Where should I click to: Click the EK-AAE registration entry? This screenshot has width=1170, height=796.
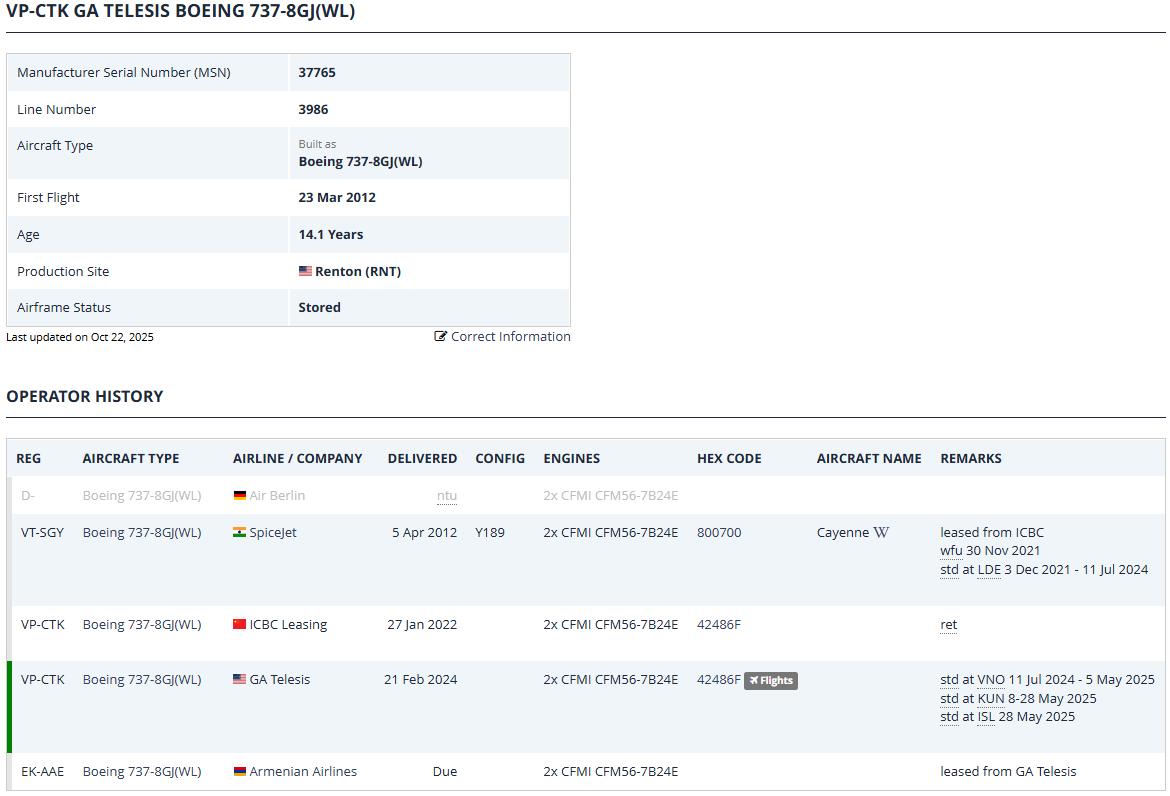pos(42,772)
